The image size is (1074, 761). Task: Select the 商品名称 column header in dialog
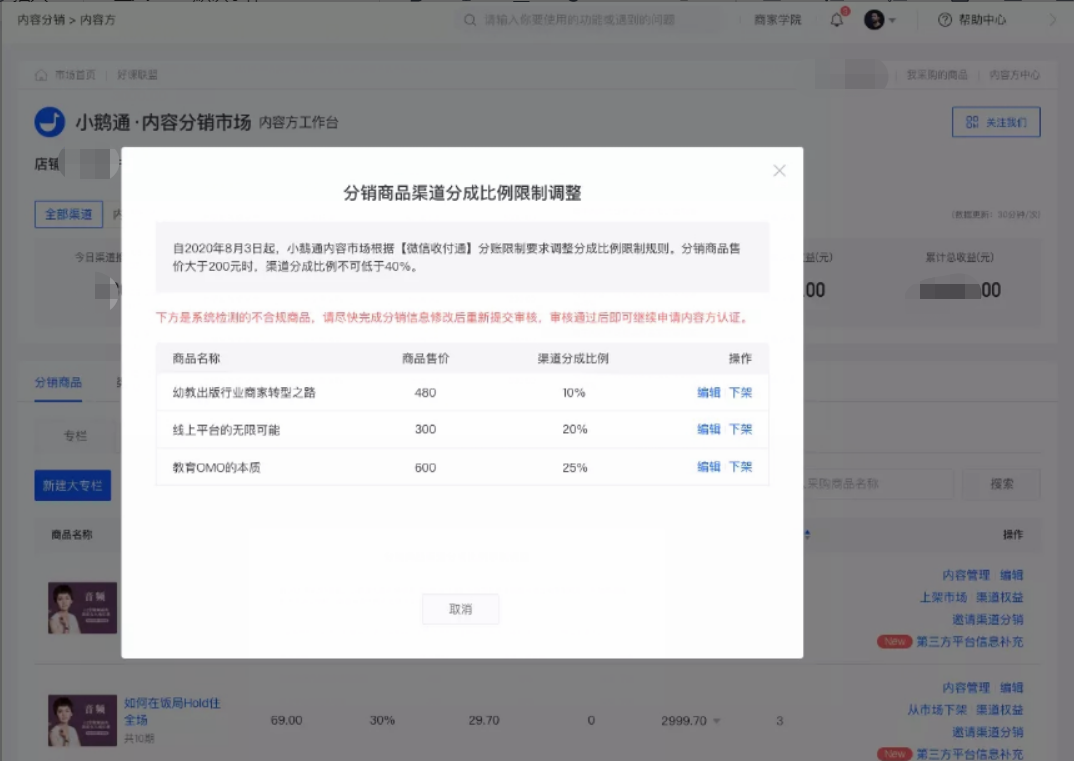(196, 358)
